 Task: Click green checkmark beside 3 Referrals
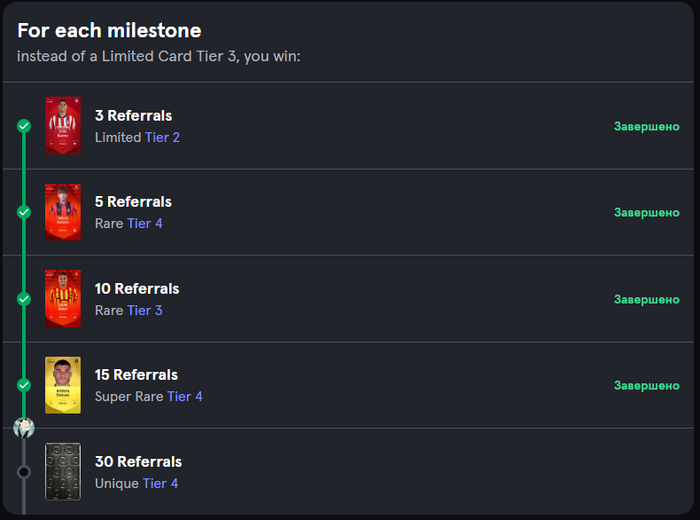(24, 126)
